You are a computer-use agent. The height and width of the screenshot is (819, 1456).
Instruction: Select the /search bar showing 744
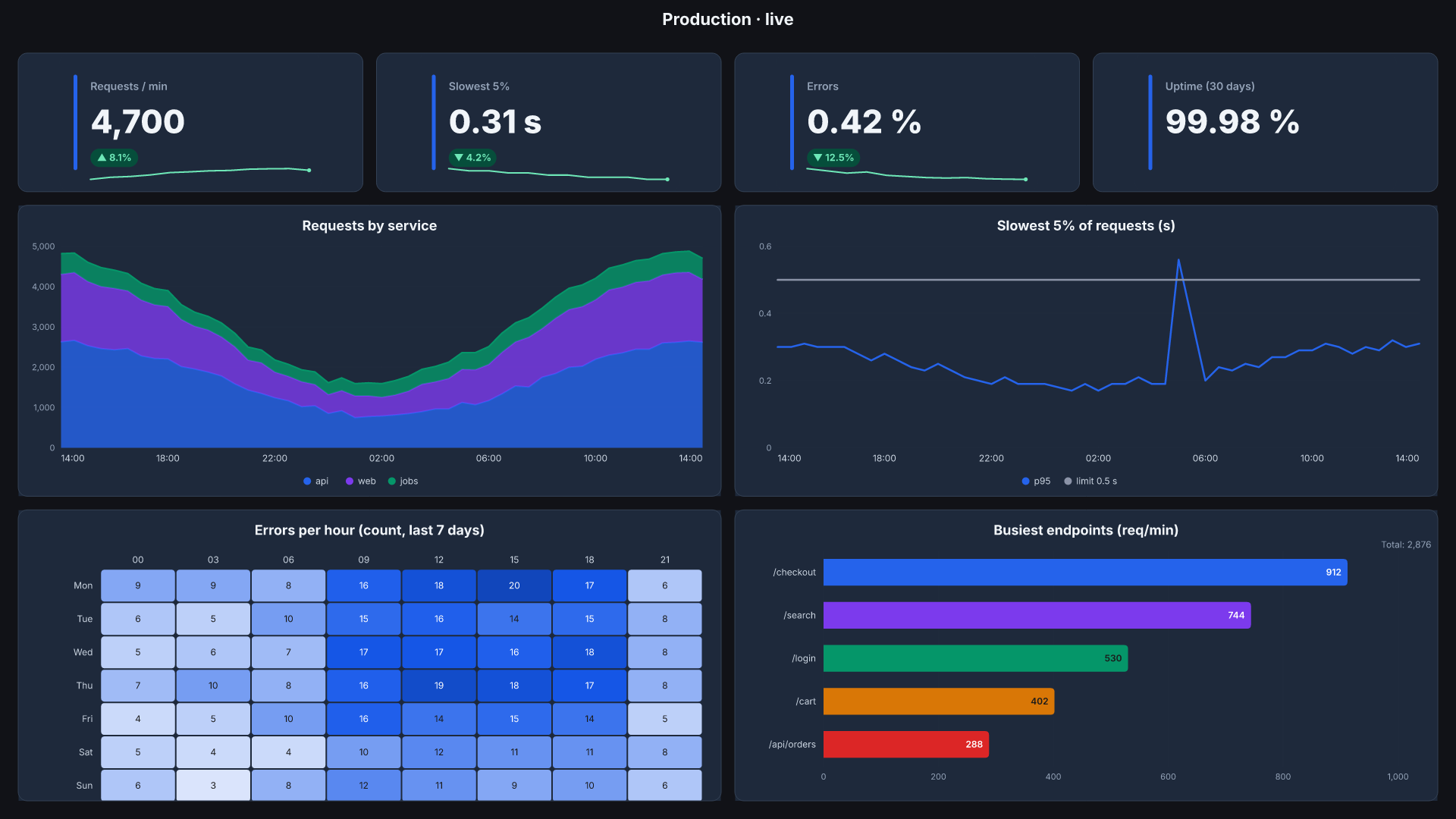pyautogui.click(x=1037, y=615)
